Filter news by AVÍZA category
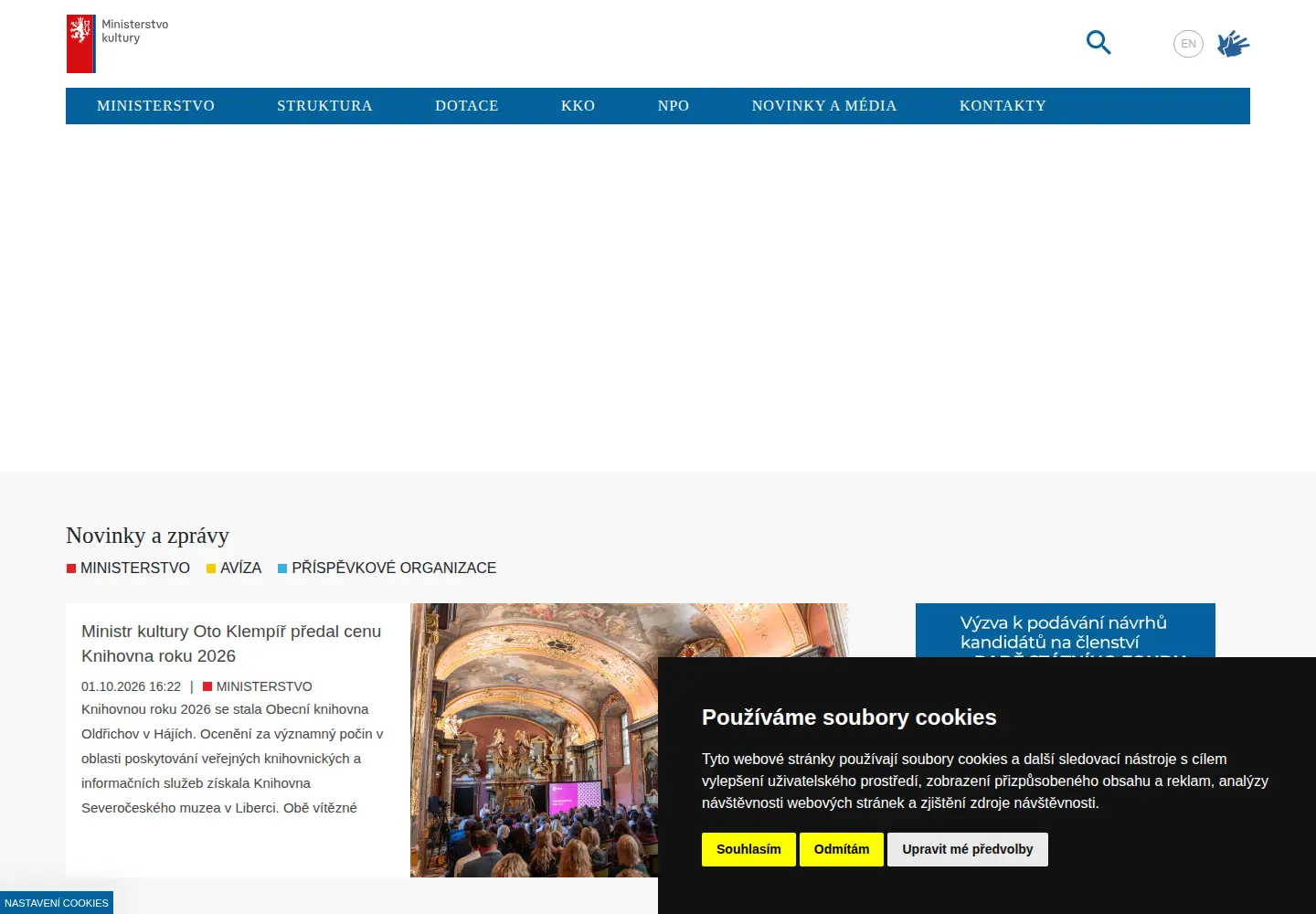The width and height of the screenshot is (1316, 914). click(x=234, y=568)
